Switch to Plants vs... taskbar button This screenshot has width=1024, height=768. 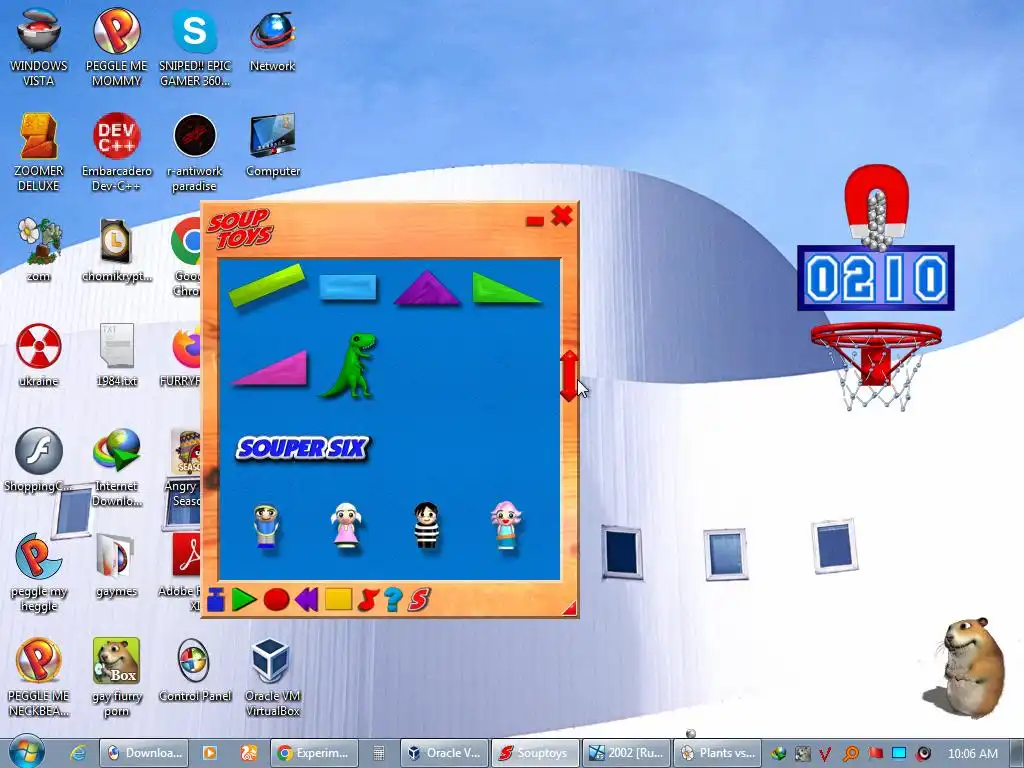click(718, 753)
